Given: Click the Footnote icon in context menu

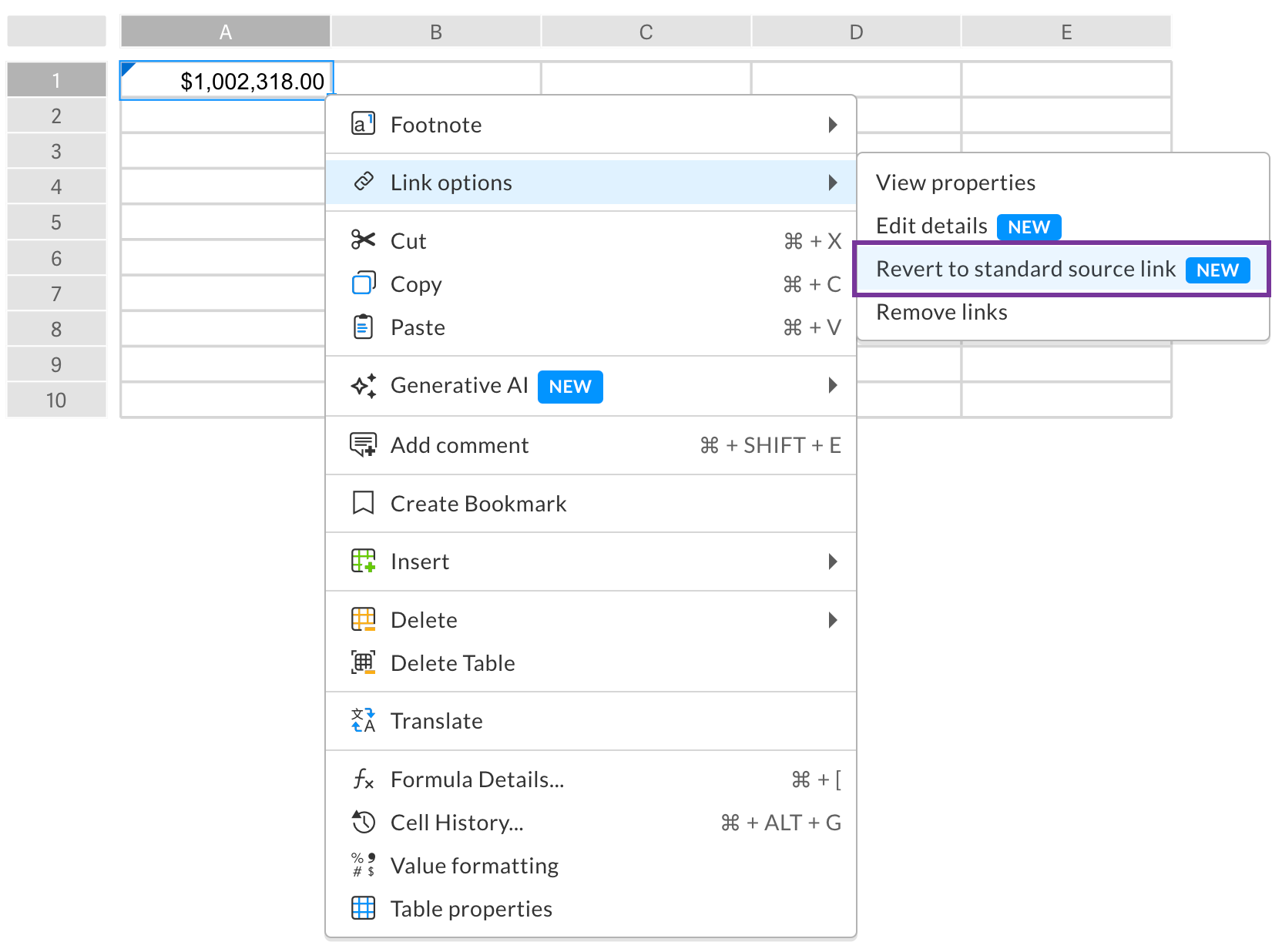Looking at the screenshot, I should click(363, 124).
